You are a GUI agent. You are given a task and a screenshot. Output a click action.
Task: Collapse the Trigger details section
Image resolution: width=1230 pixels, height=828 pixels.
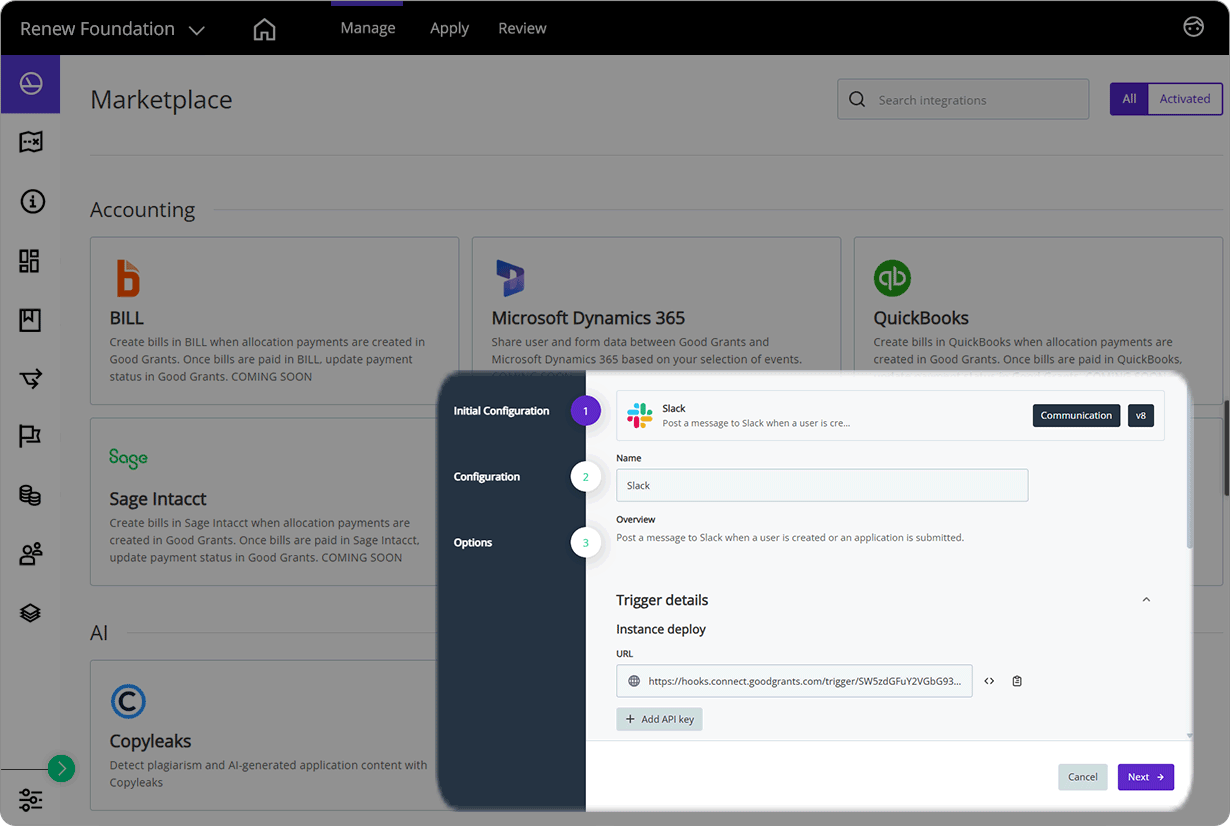[1146, 600]
